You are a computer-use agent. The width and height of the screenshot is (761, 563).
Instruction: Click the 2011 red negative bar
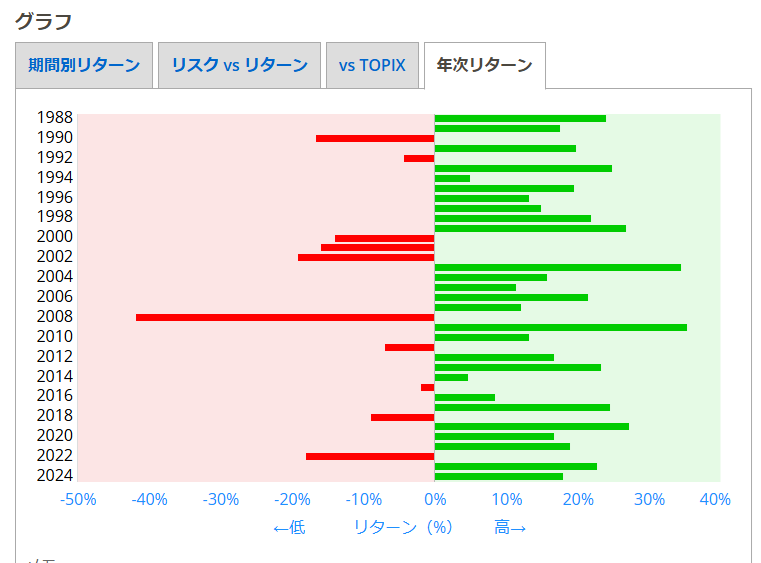point(409,347)
